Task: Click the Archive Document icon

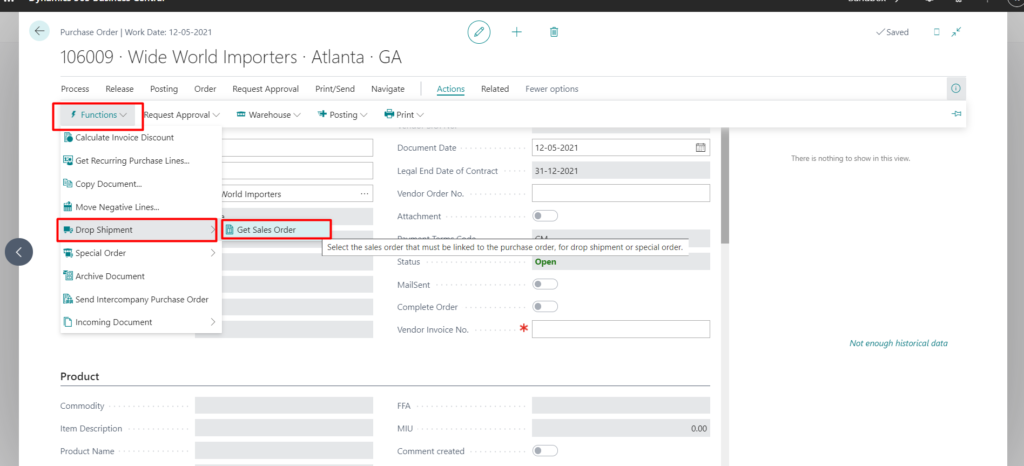Action: [68, 276]
